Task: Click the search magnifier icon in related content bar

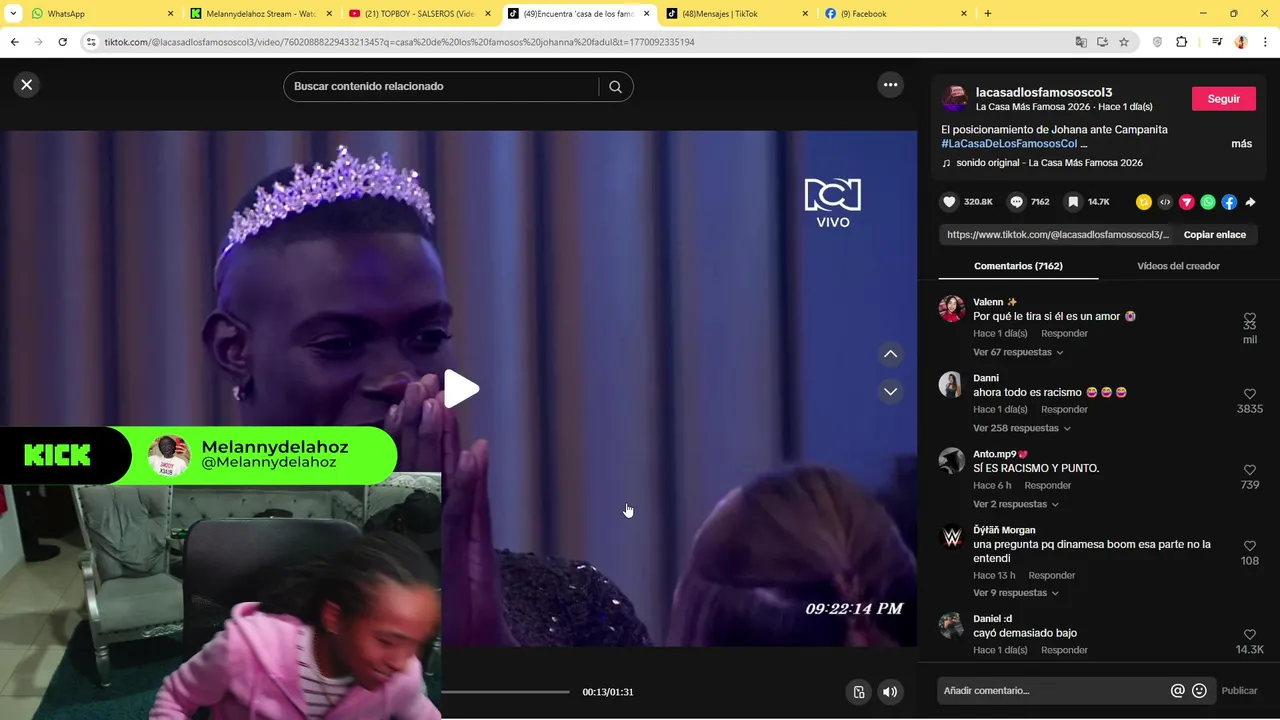Action: tap(615, 87)
